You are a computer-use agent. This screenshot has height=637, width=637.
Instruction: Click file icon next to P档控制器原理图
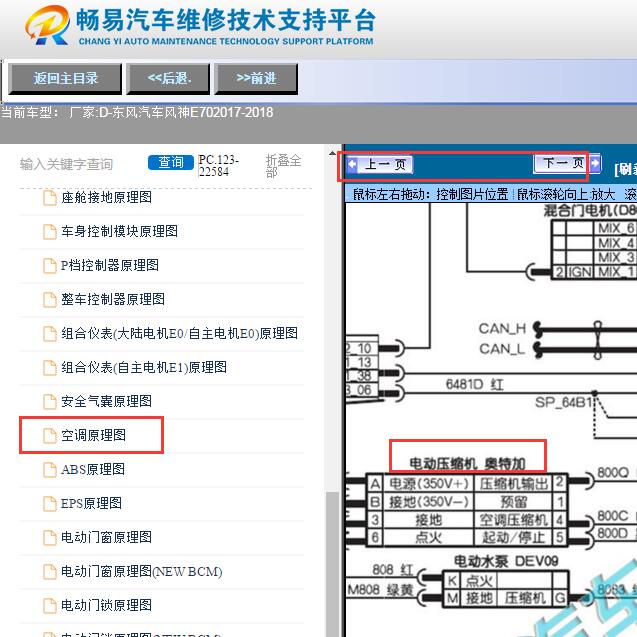pos(50,266)
